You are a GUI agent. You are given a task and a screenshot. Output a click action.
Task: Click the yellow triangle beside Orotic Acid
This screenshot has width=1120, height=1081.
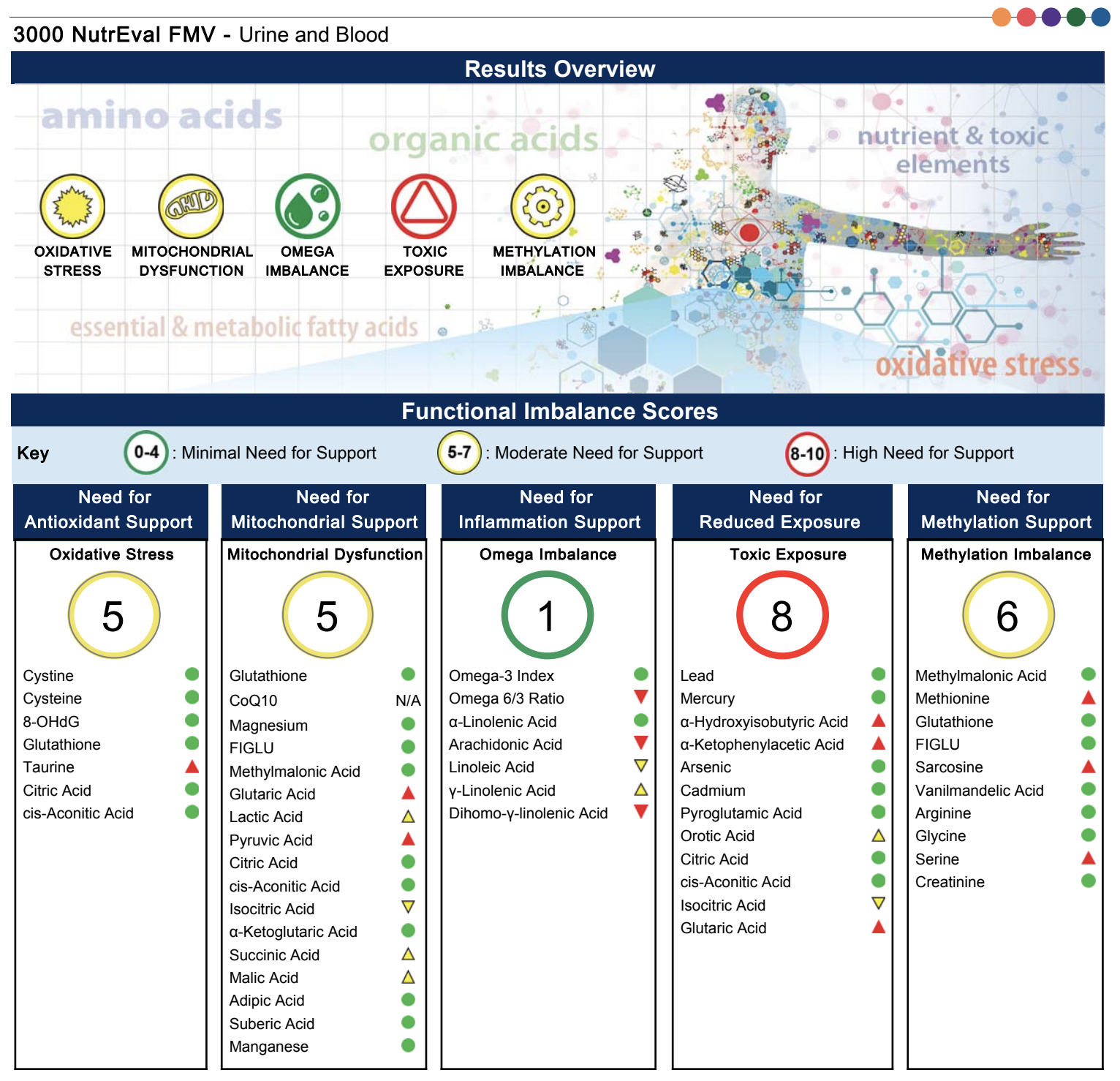coord(879,835)
